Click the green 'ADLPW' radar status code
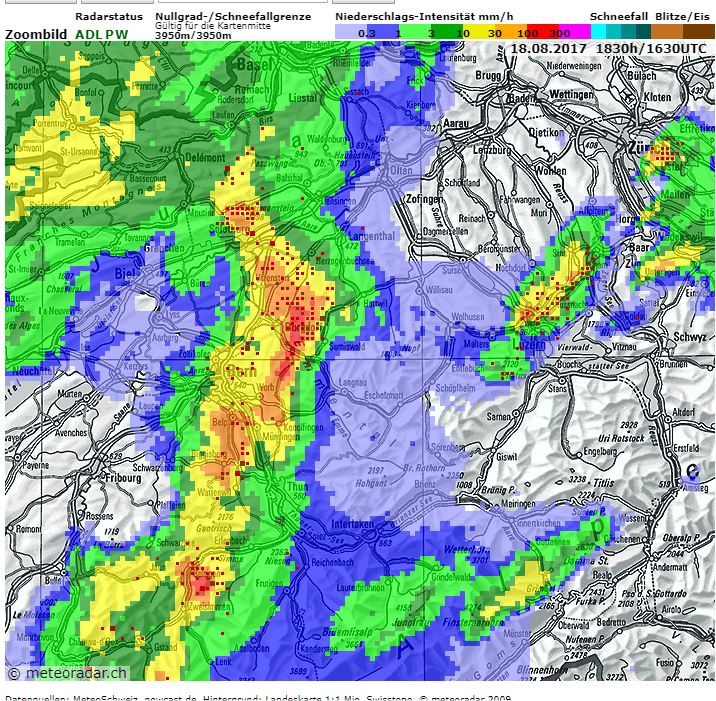This screenshot has width=716, height=701. click(102, 35)
